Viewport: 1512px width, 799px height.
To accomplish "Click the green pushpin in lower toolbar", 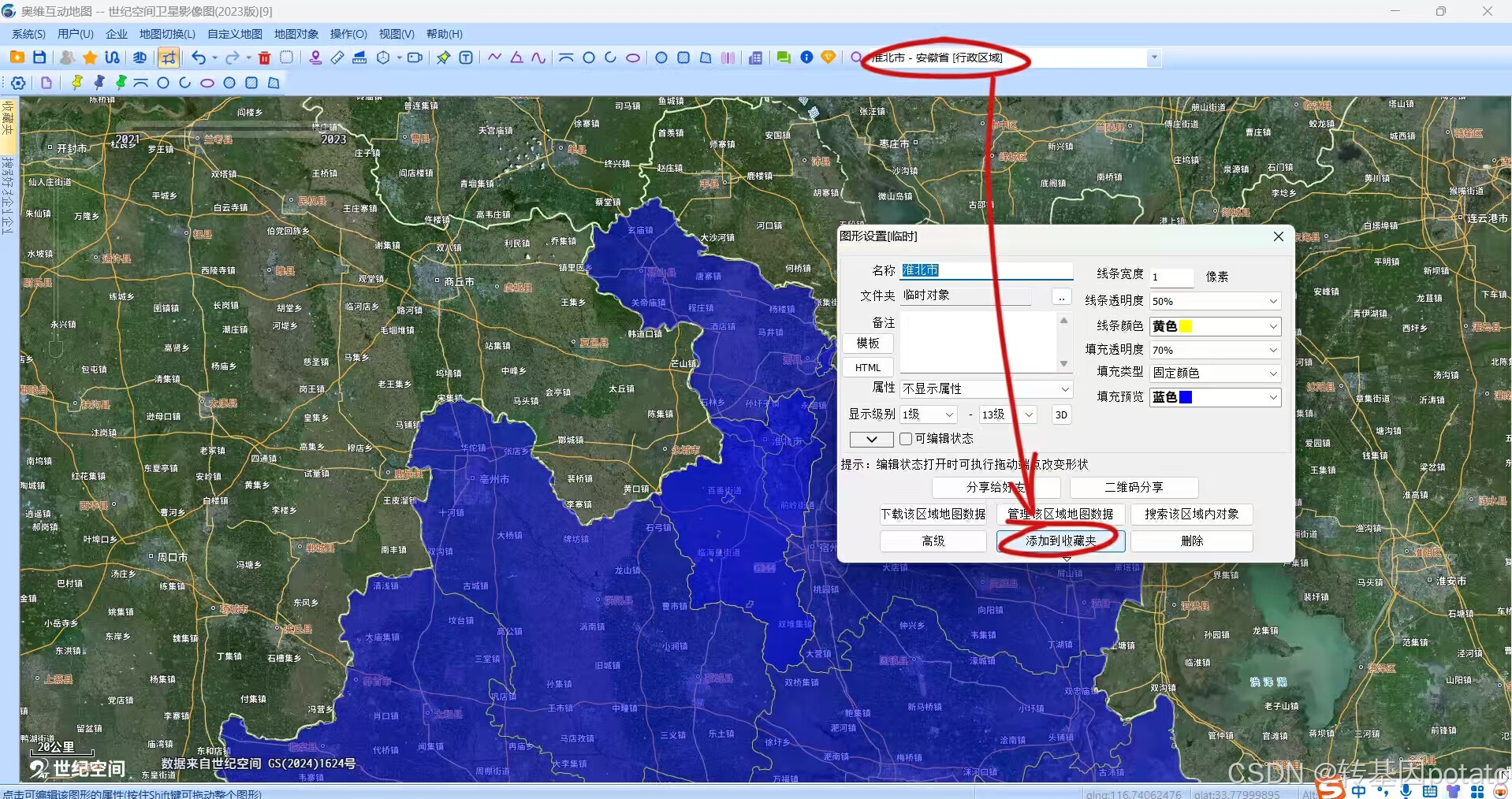I will [x=121, y=83].
